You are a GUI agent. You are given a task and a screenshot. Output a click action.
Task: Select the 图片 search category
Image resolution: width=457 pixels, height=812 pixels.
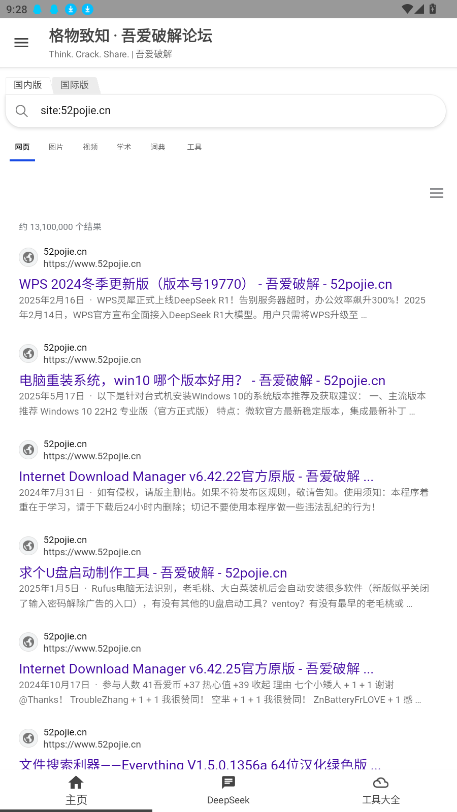[55, 147]
